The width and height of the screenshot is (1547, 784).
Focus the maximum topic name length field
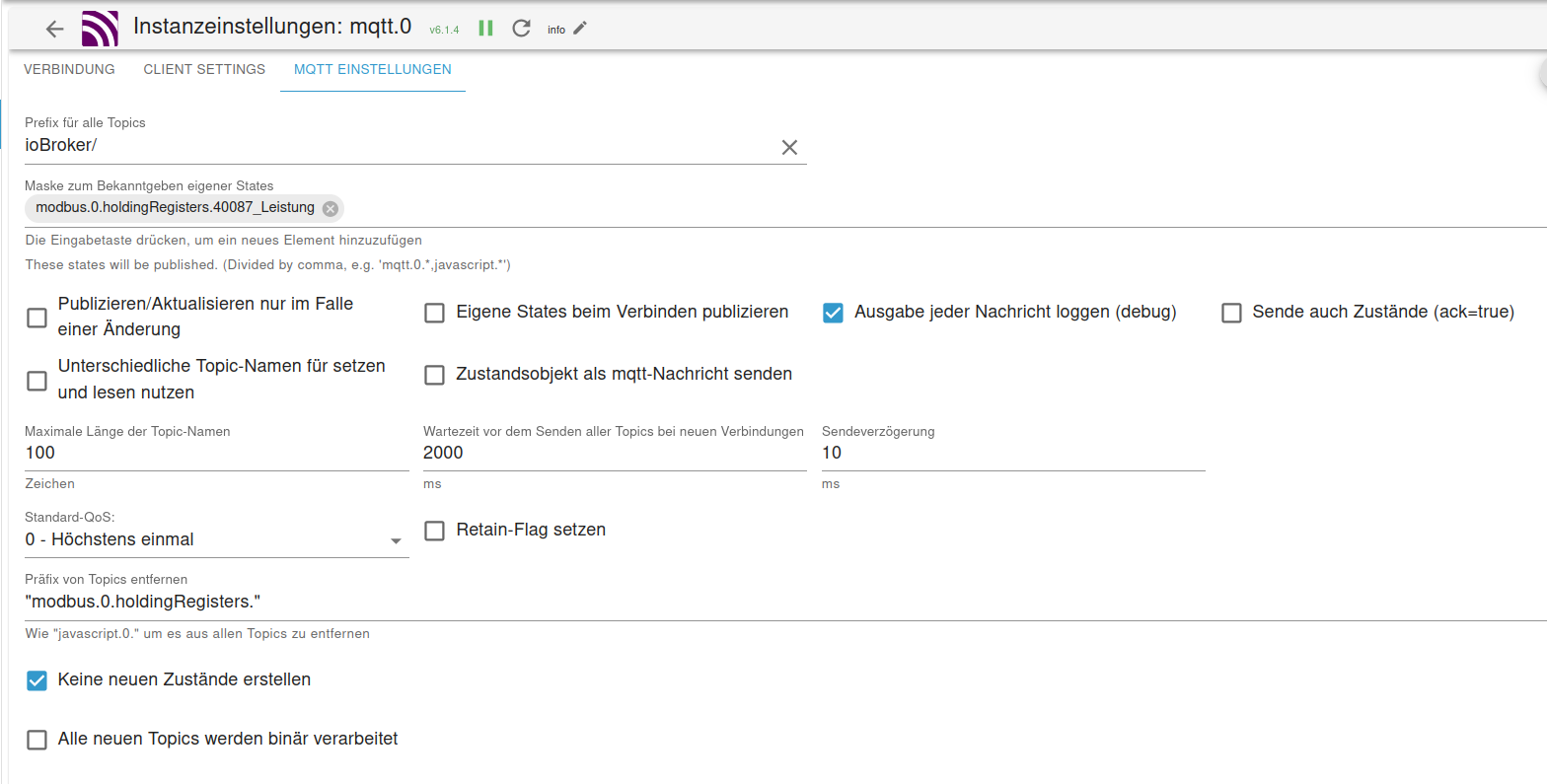216,454
